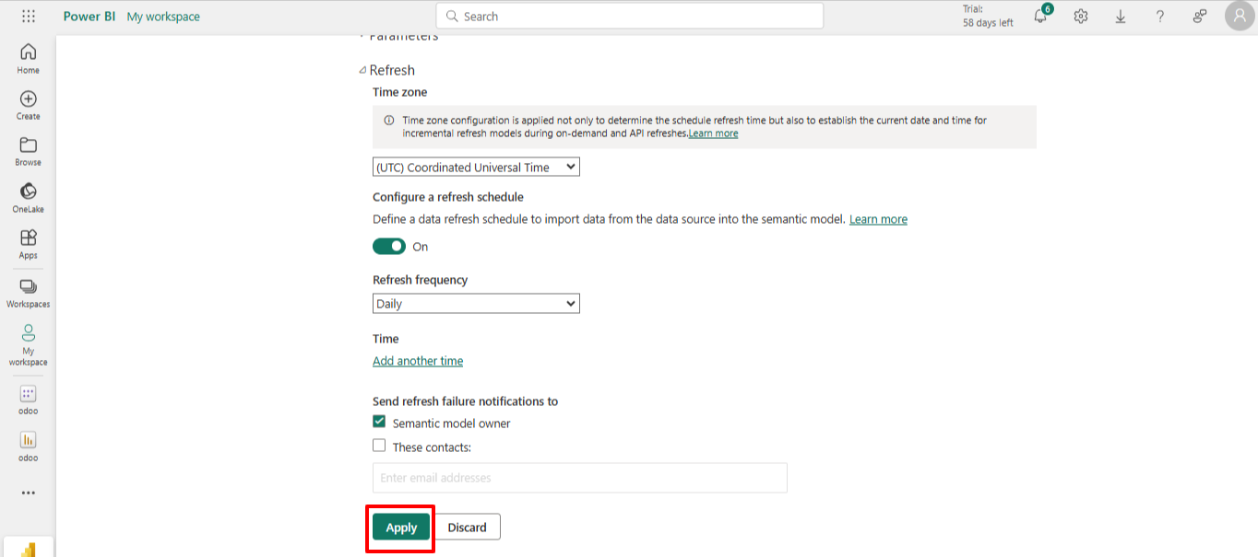Screen dimensions: 1258x557
Task: Open Workspaces panel in sidebar
Action: [28, 292]
